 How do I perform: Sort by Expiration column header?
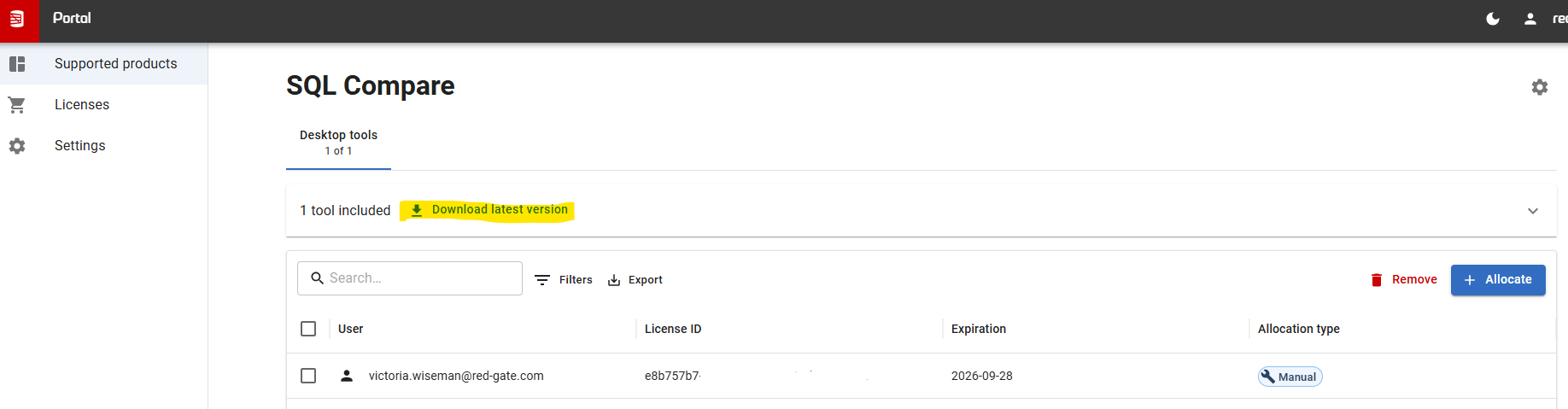[x=979, y=329]
